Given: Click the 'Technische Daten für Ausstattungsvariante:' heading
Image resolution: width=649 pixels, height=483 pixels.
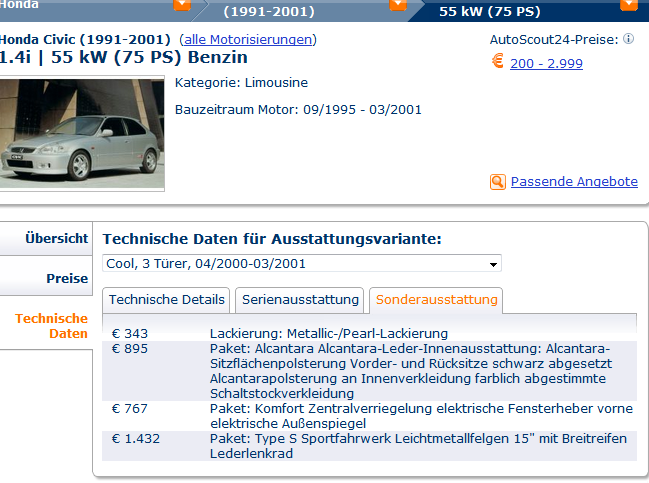Looking at the screenshot, I should pos(272,239).
